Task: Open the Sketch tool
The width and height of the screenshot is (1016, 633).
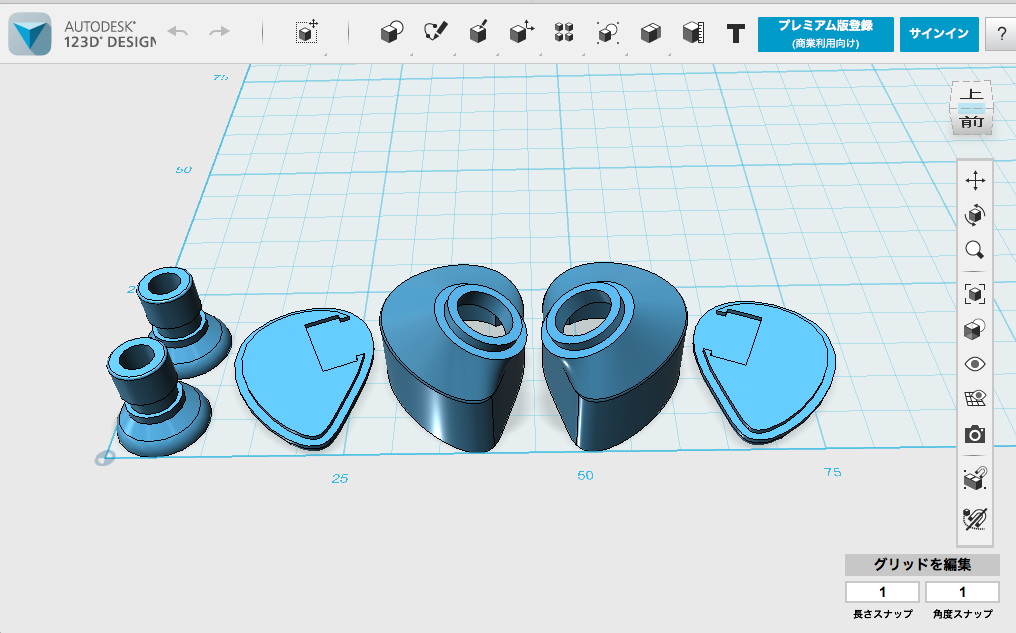Action: pos(435,31)
